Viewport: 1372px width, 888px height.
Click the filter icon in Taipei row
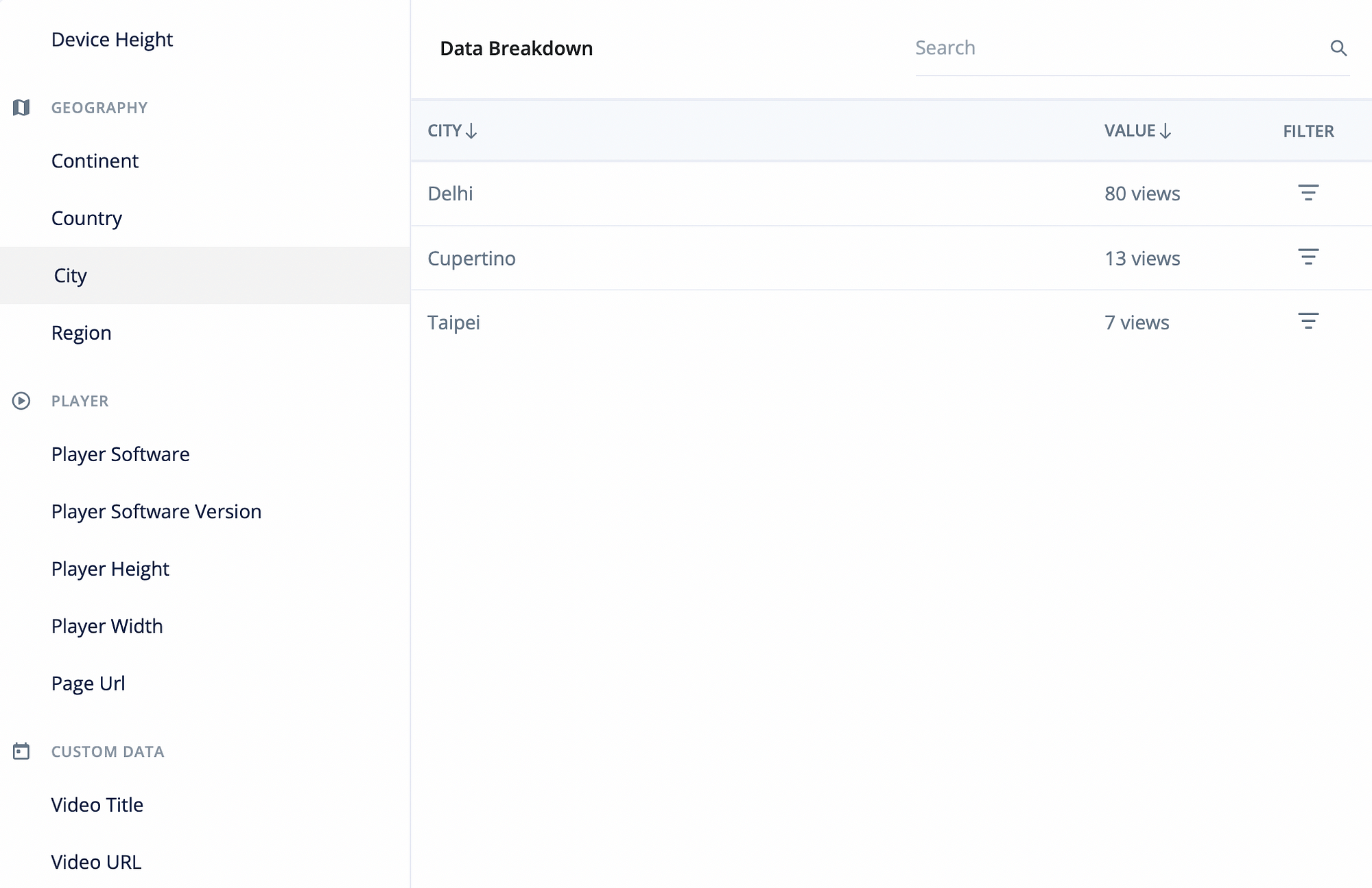1308,321
